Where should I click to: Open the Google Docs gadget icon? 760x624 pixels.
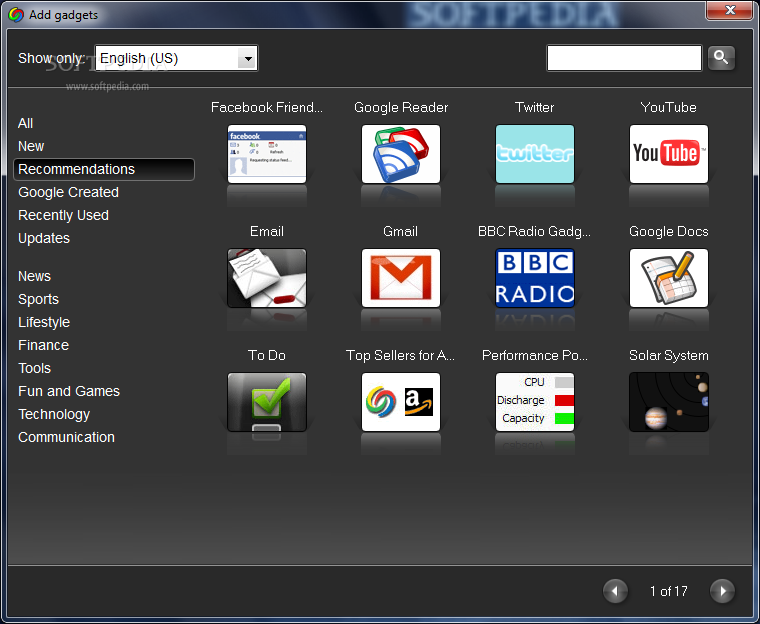pyautogui.click(x=669, y=278)
